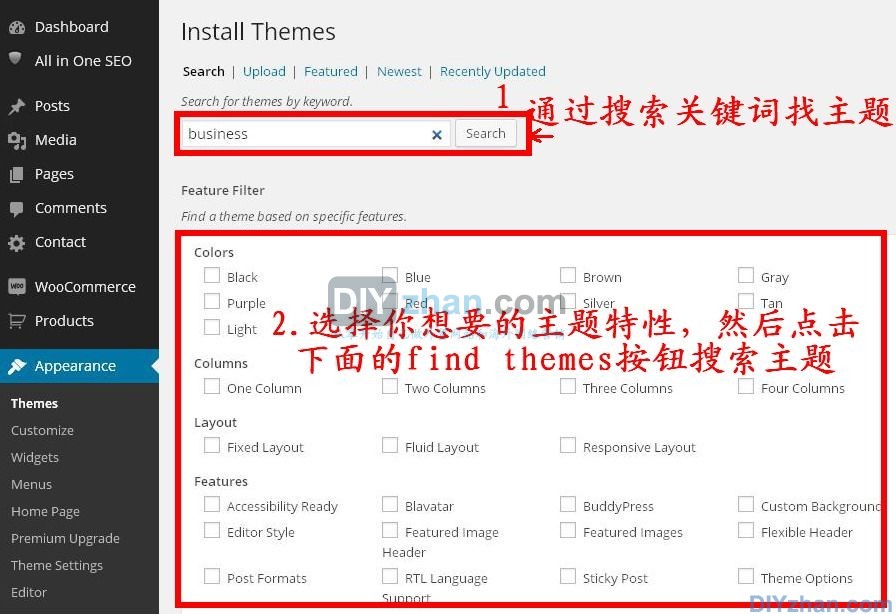The width and height of the screenshot is (896, 614).
Task: Open the Recently Updated themes link
Action: pyautogui.click(x=493, y=71)
